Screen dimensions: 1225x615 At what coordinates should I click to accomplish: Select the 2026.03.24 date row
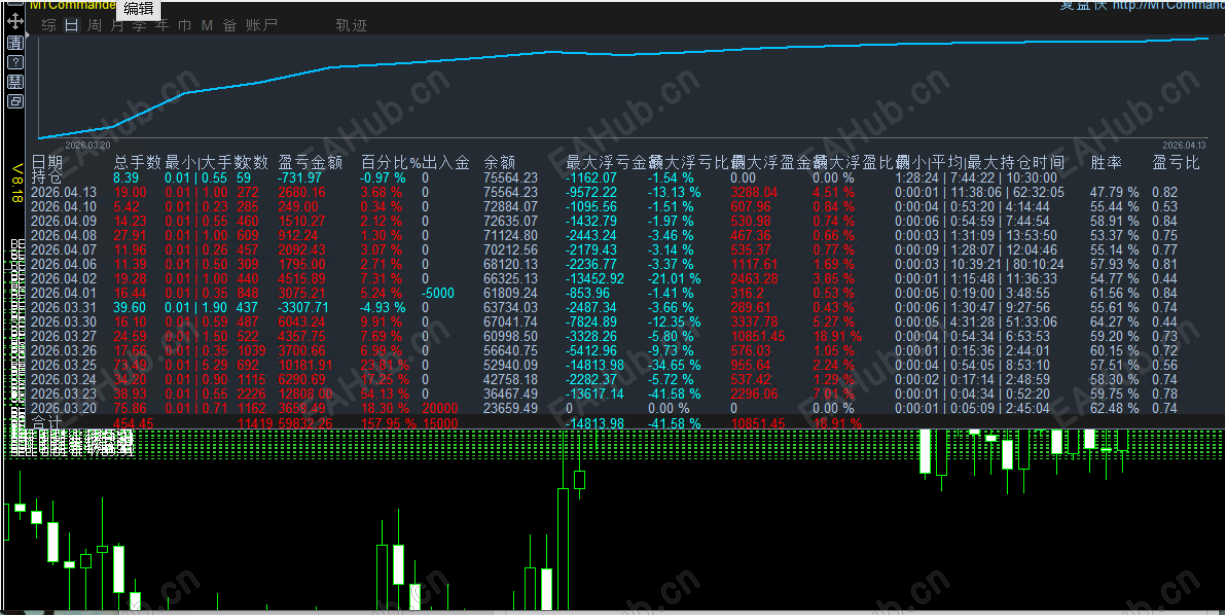[64, 380]
